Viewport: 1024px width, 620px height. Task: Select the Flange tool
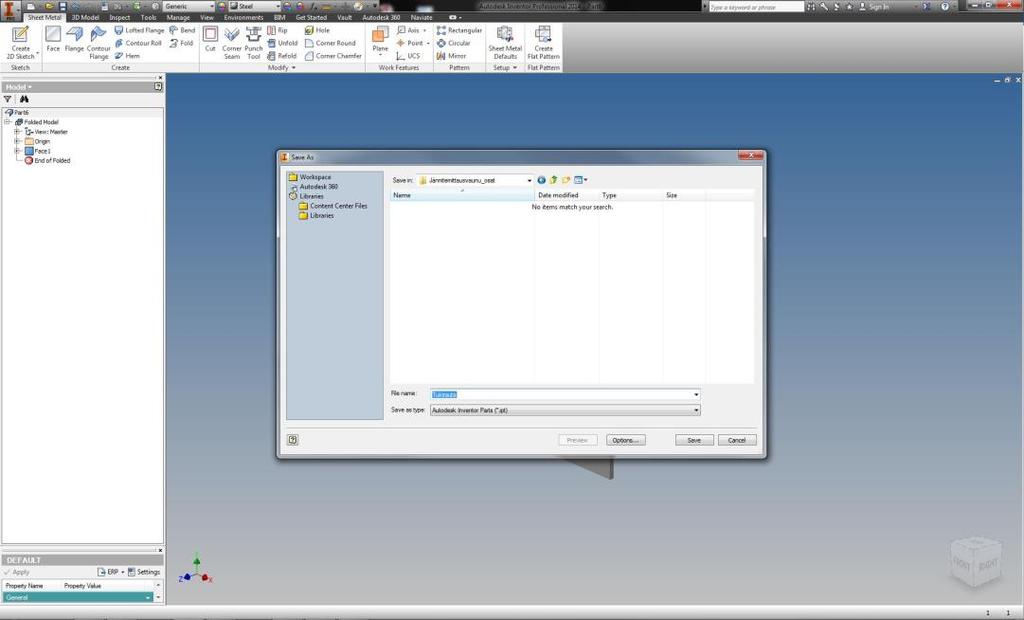pos(74,39)
